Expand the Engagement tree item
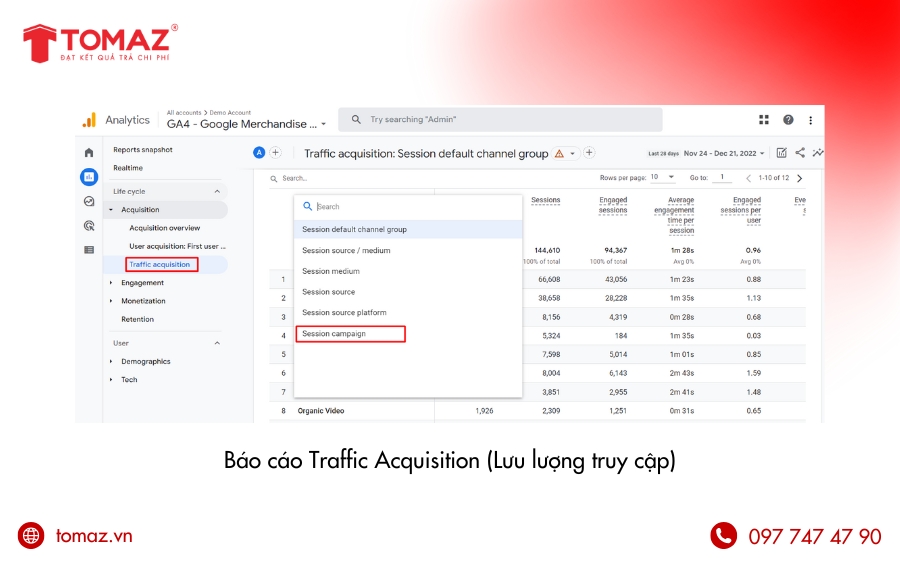The height and width of the screenshot is (563, 900). [x=111, y=283]
